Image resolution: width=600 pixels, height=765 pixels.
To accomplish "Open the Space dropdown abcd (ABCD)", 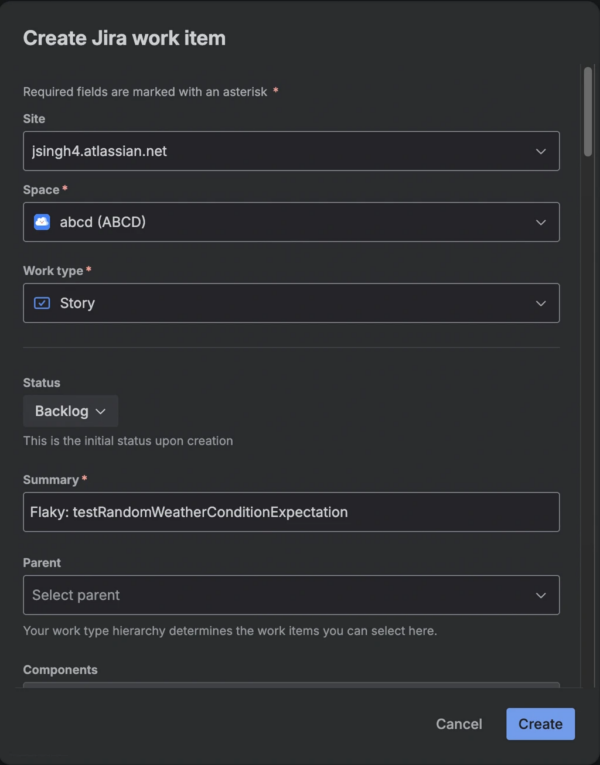I will [x=291, y=222].
